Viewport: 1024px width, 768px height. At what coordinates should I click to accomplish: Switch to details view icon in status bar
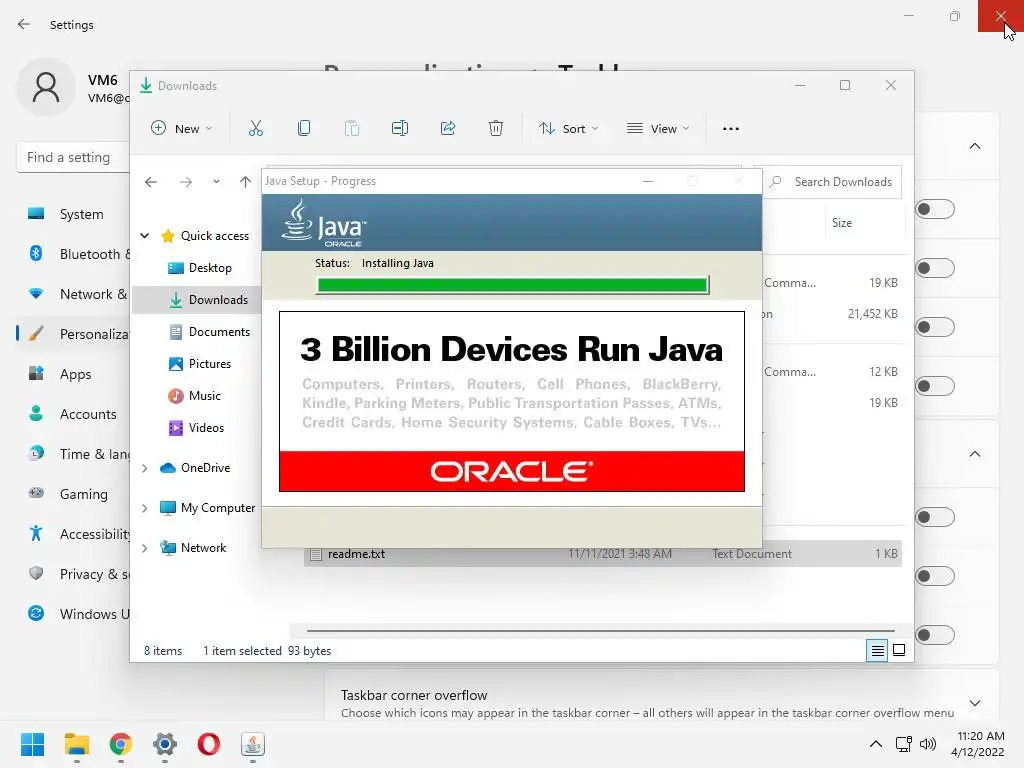tap(877, 650)
